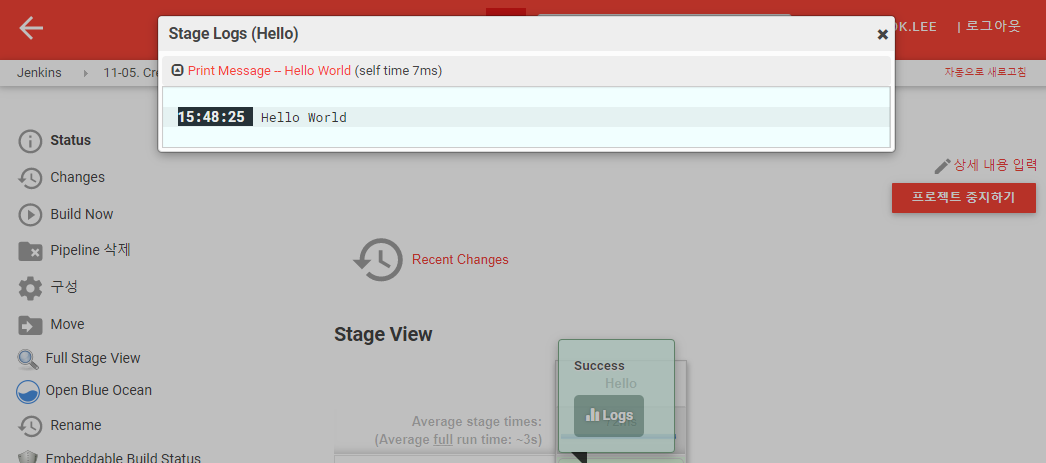Open the Print Message -- Hello World link
This screenshot has width=1046, height=463.
coord(269,71)
